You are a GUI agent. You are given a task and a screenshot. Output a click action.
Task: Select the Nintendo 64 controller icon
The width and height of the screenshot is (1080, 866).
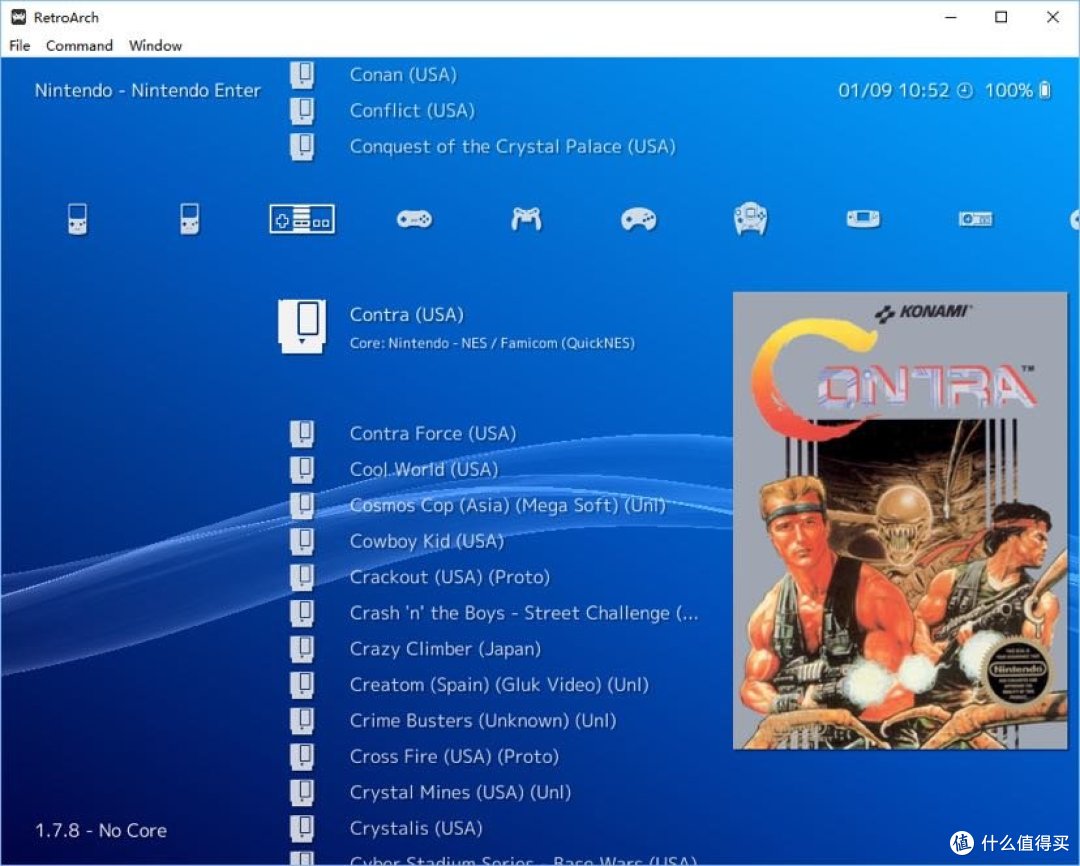526,219
